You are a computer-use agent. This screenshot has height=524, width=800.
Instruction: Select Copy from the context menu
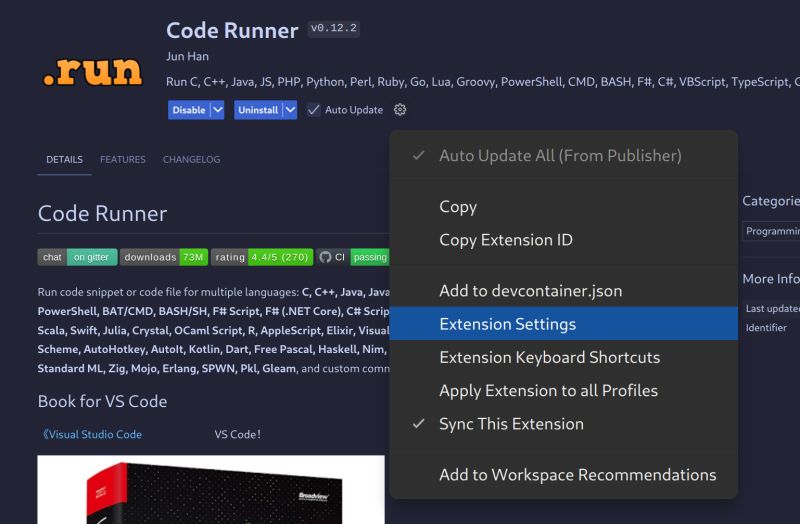563,207
